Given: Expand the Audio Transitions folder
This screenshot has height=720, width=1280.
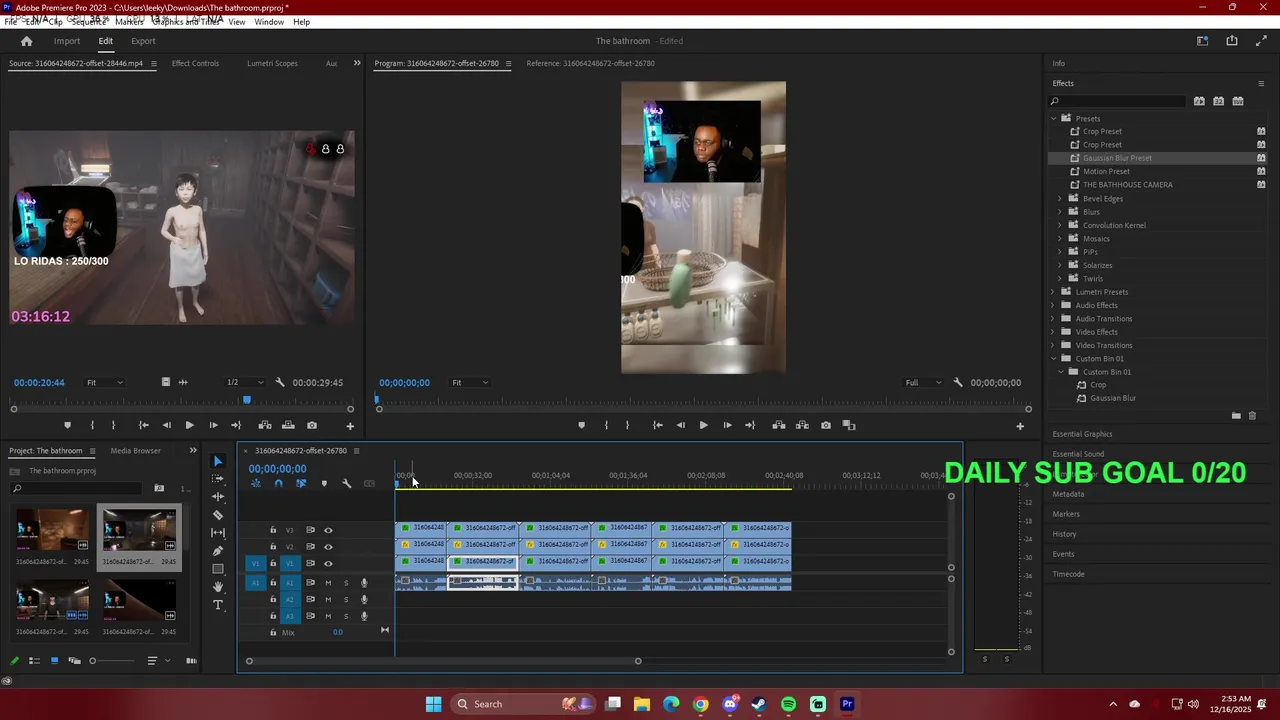Looking at the screenshot, I should (1053, 319).
